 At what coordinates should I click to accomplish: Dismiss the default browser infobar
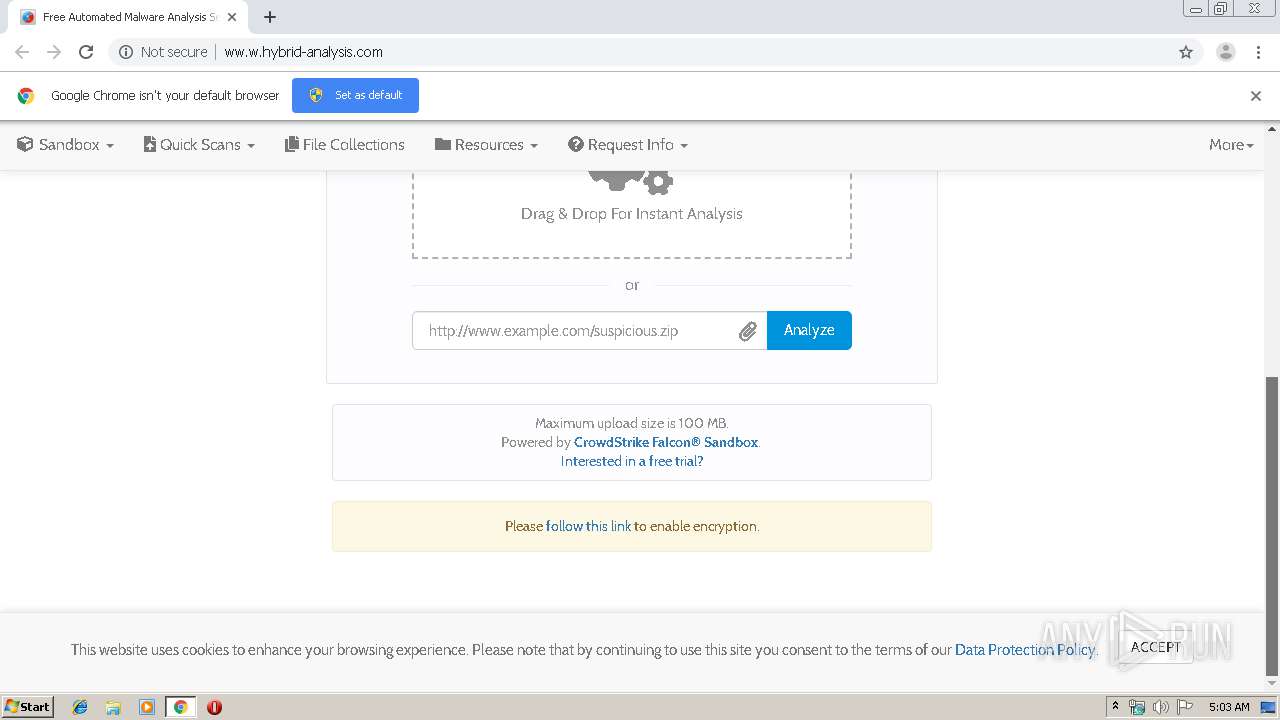click(1256, 96)
